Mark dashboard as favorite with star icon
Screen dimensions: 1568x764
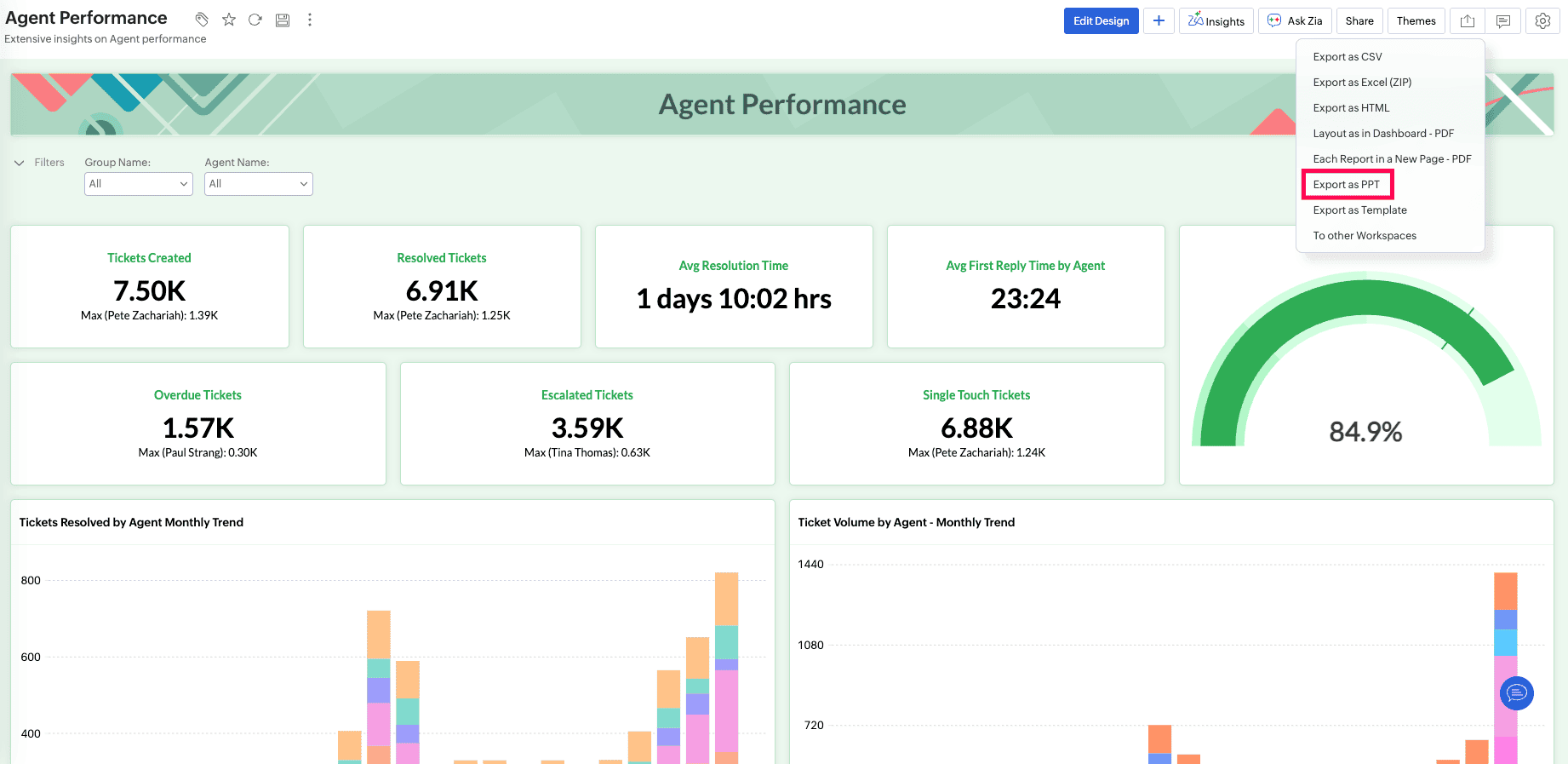click(x=229, y=20)
